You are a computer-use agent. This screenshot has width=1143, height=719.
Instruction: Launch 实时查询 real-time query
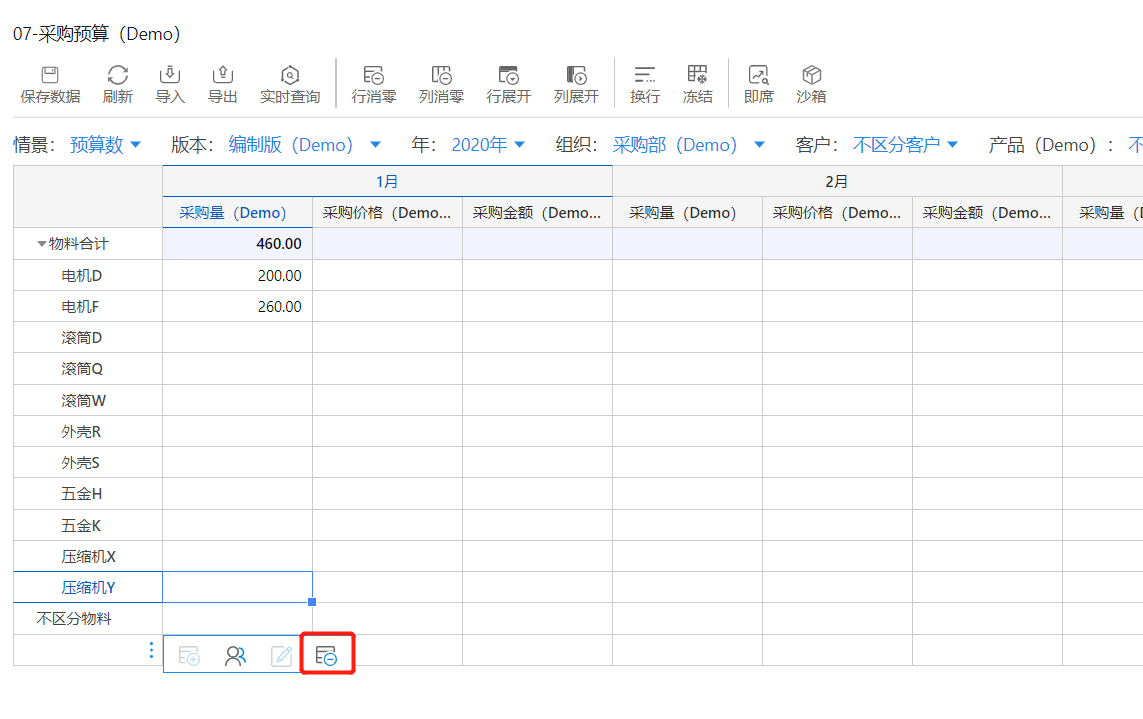click(290, 76)
